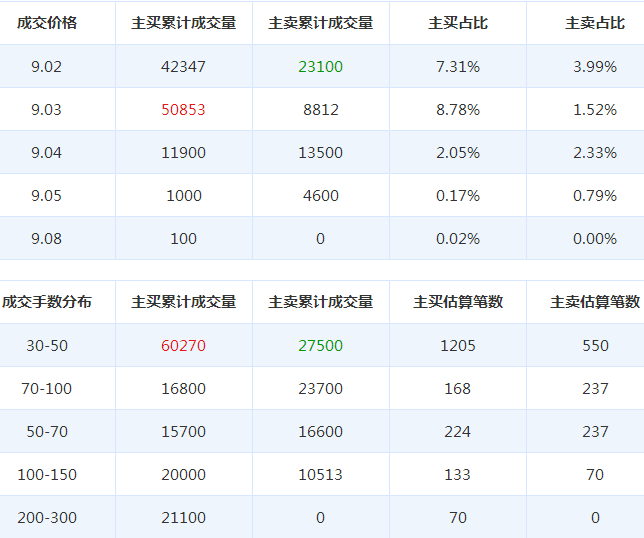Viewport: 644px width, 538px height.
Task: Click the buy ratio 2.05%
Action: click(x=458, y=153)
